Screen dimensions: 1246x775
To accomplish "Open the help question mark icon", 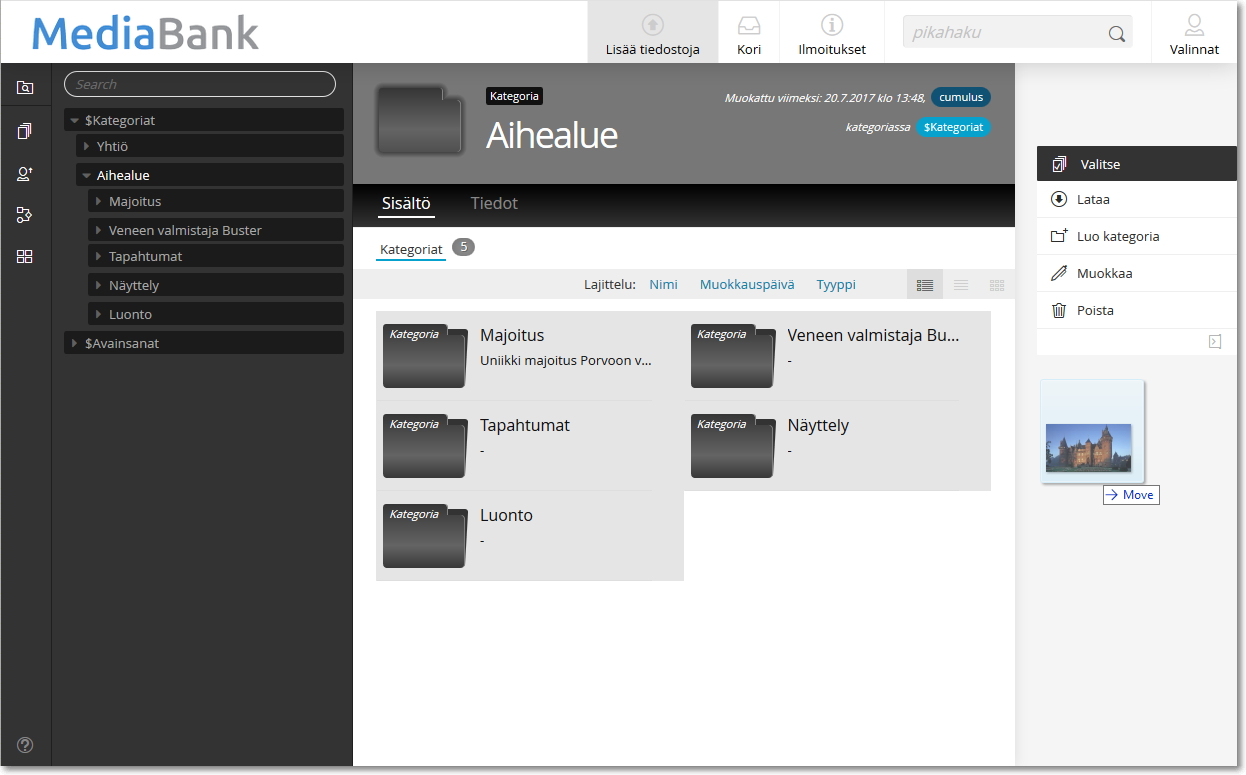I will (x=25, y=744).
